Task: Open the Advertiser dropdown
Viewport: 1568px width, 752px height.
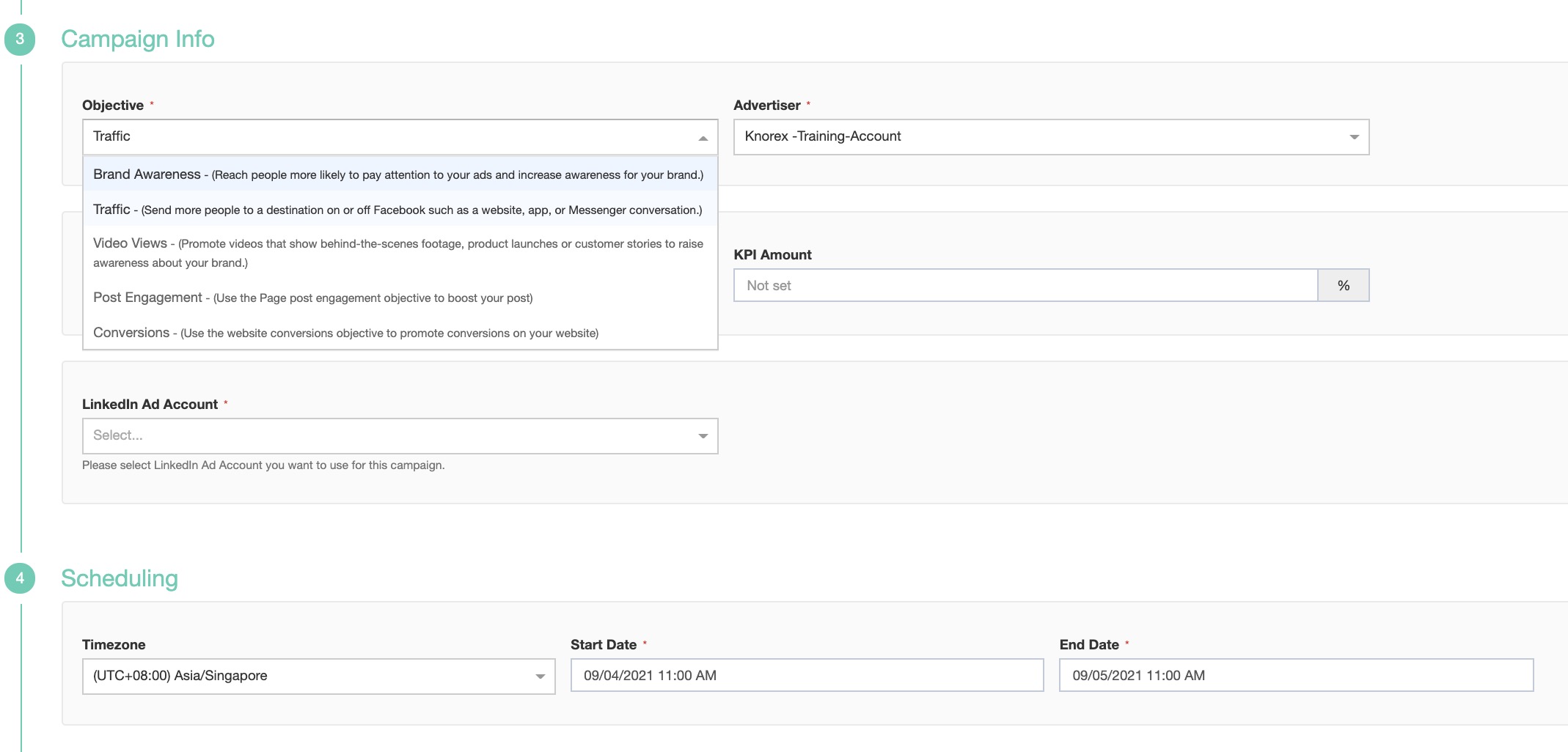Action: coord(1041,137)
